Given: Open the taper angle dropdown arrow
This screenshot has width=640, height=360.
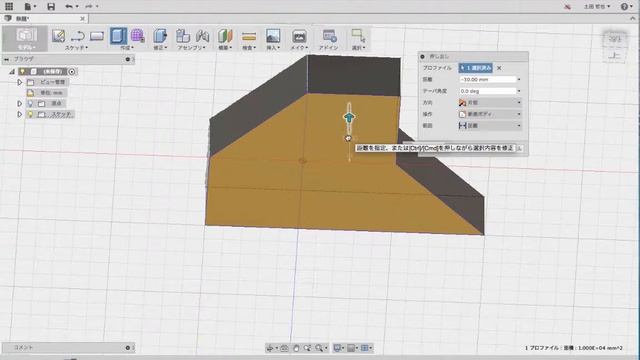Looking at the screenshot, I should pos(519,91).
